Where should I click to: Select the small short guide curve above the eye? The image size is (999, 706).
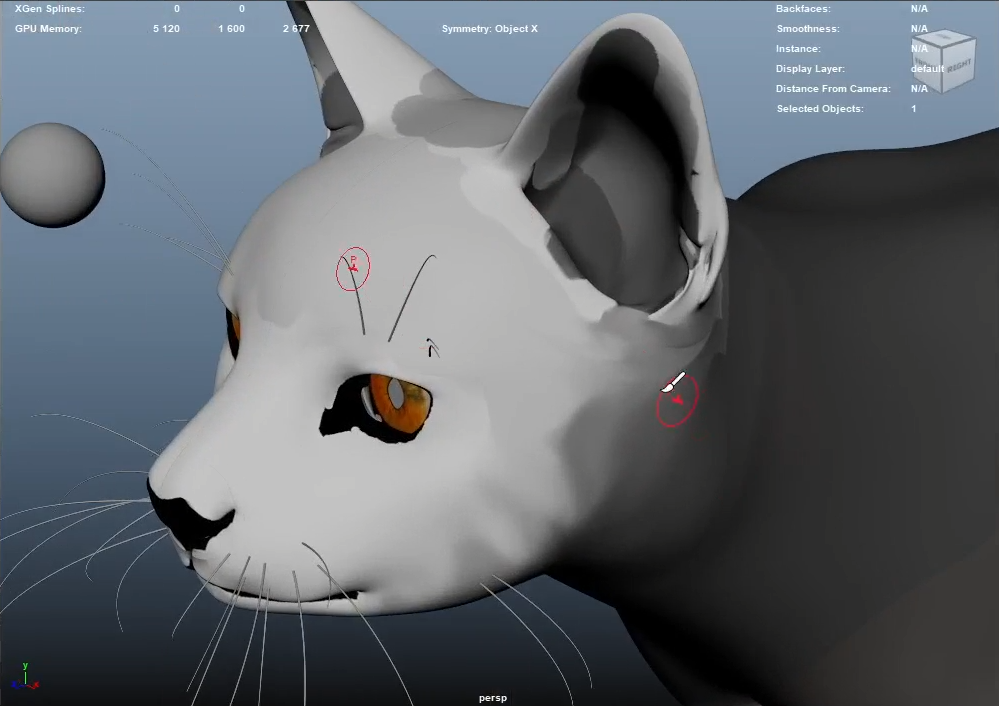point(432,347)
